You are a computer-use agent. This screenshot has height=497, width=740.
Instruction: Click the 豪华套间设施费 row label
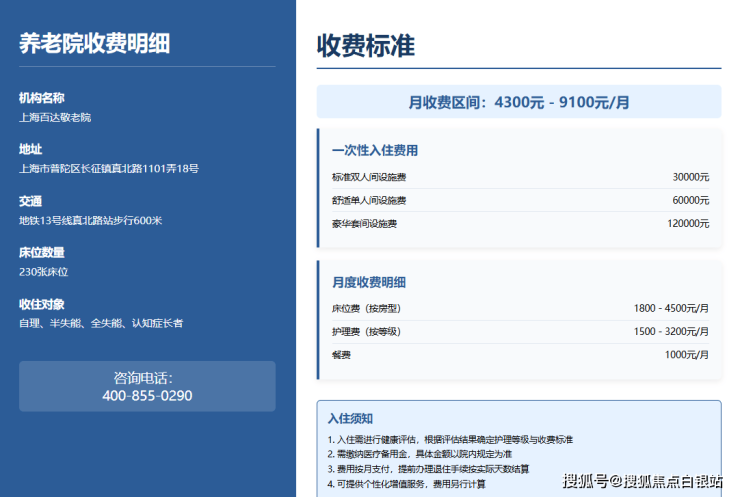coord(364,224)
